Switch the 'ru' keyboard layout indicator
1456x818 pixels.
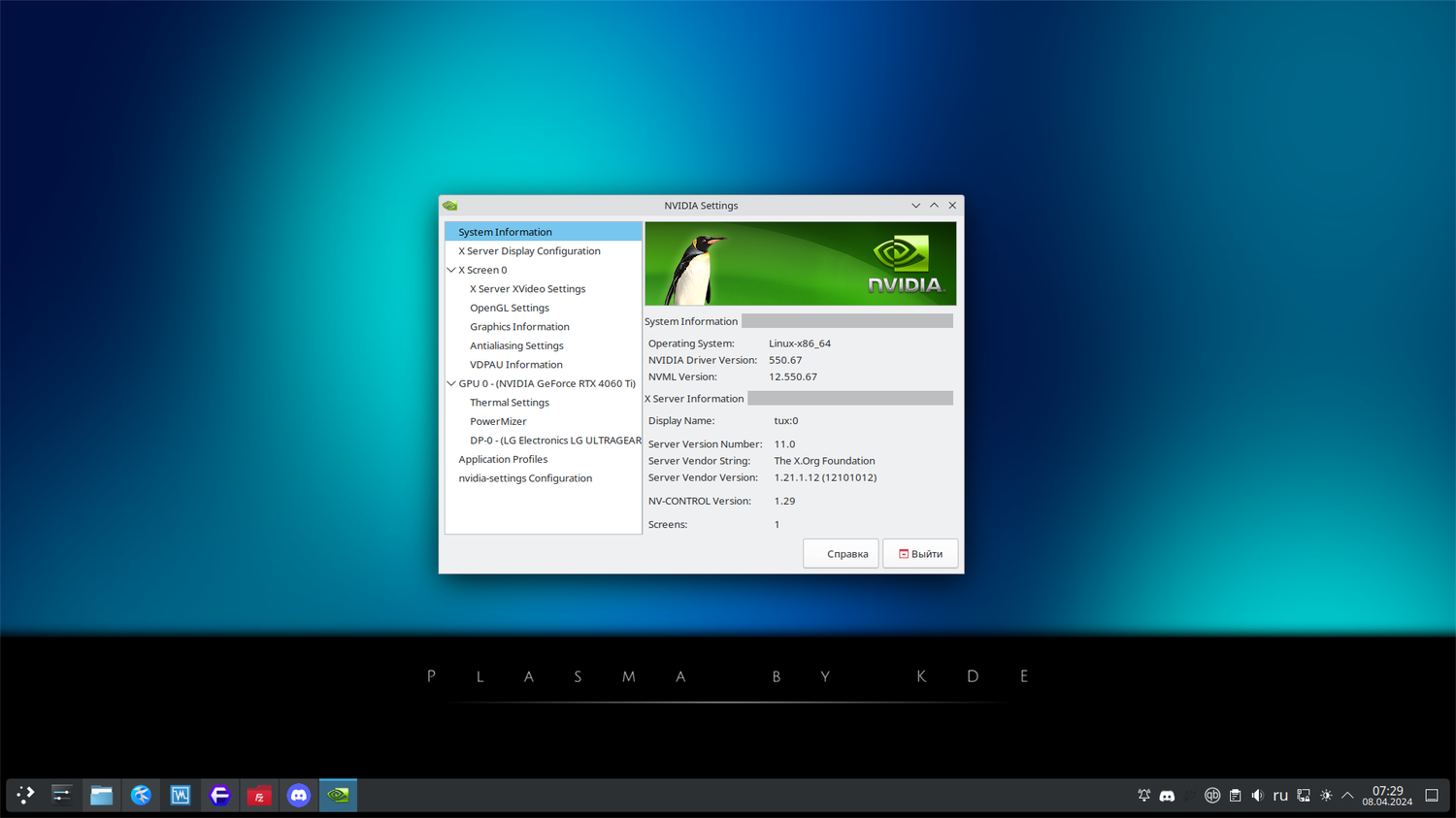[x=1280, y=796]
